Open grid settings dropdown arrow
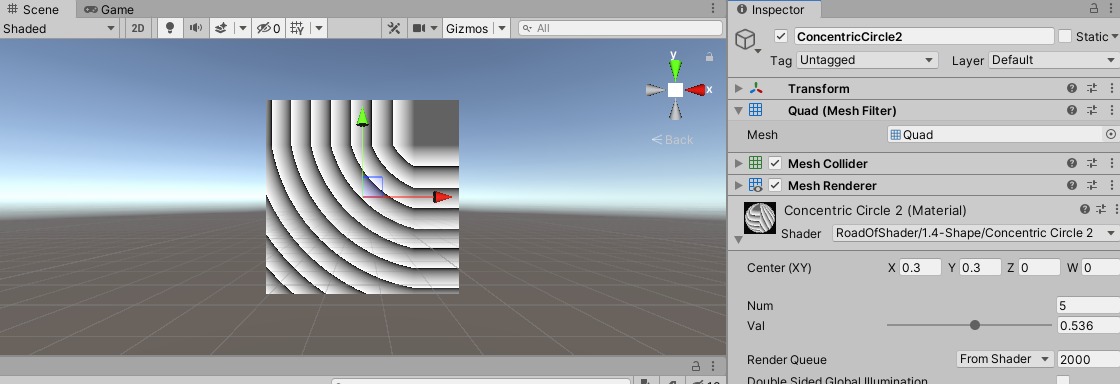Viewport: 1120px width, 384px height. (x=319, y=29)
